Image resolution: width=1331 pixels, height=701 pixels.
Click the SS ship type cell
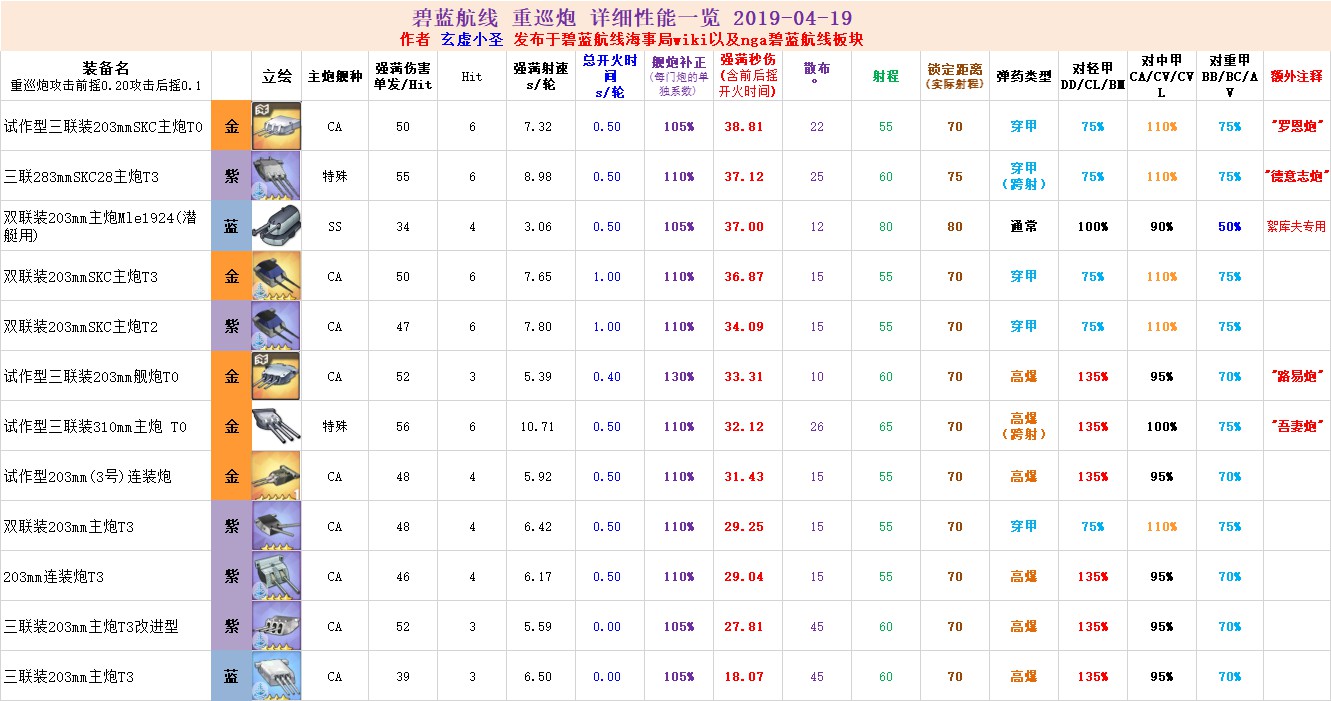(x=334, y=227)
